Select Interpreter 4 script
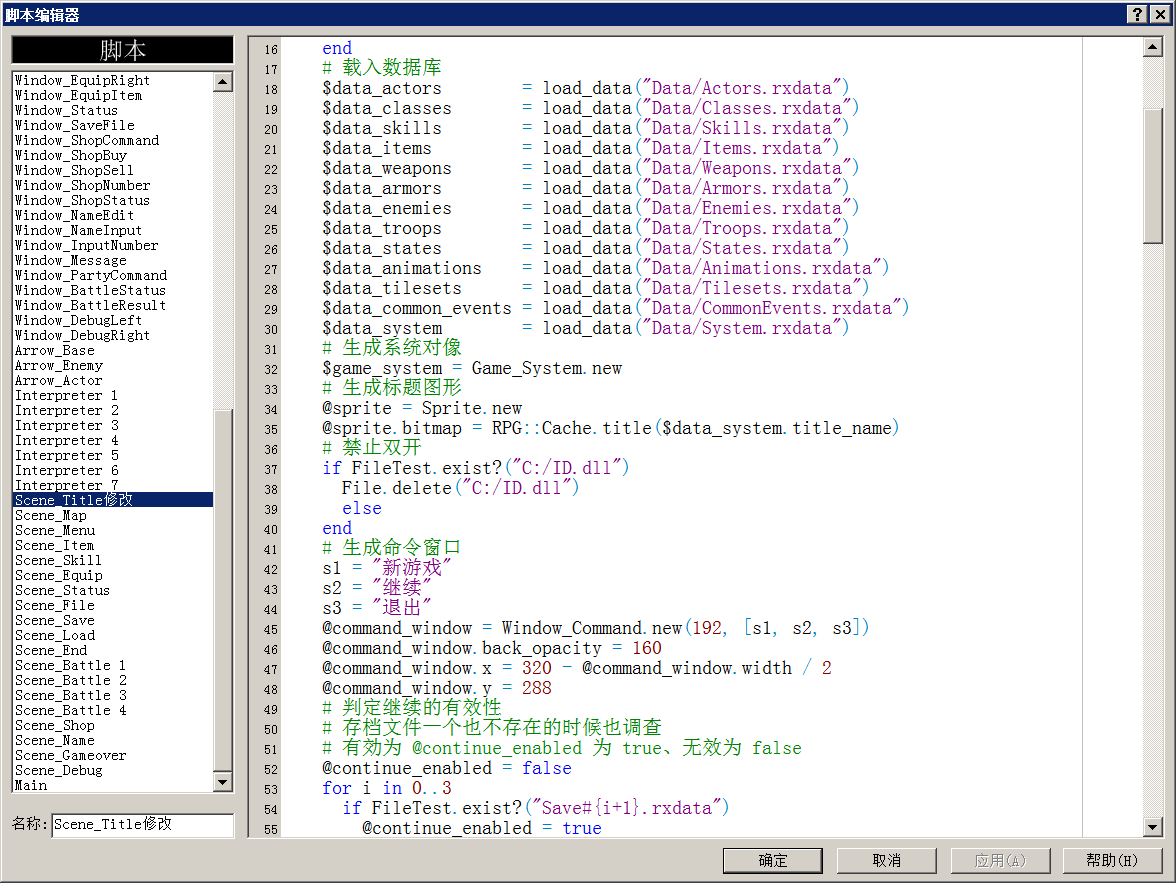The image size is (1176, 883). tap(113, 440)
